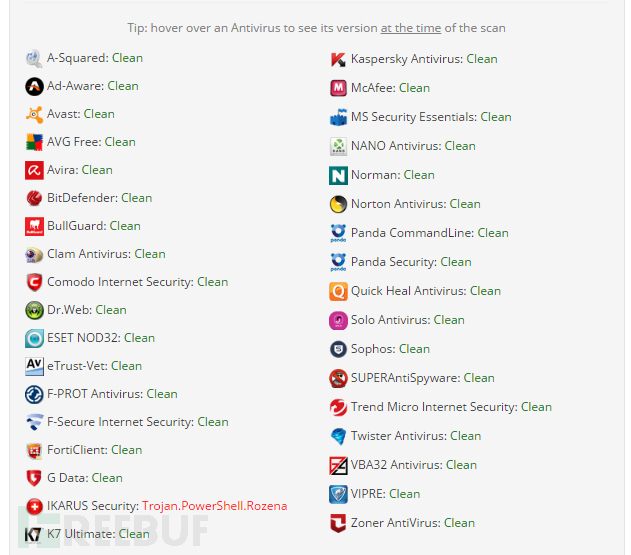Click the VBA32 Antivirus icon
The height and width of the screenshot is (555, 631).
point(338,465)
